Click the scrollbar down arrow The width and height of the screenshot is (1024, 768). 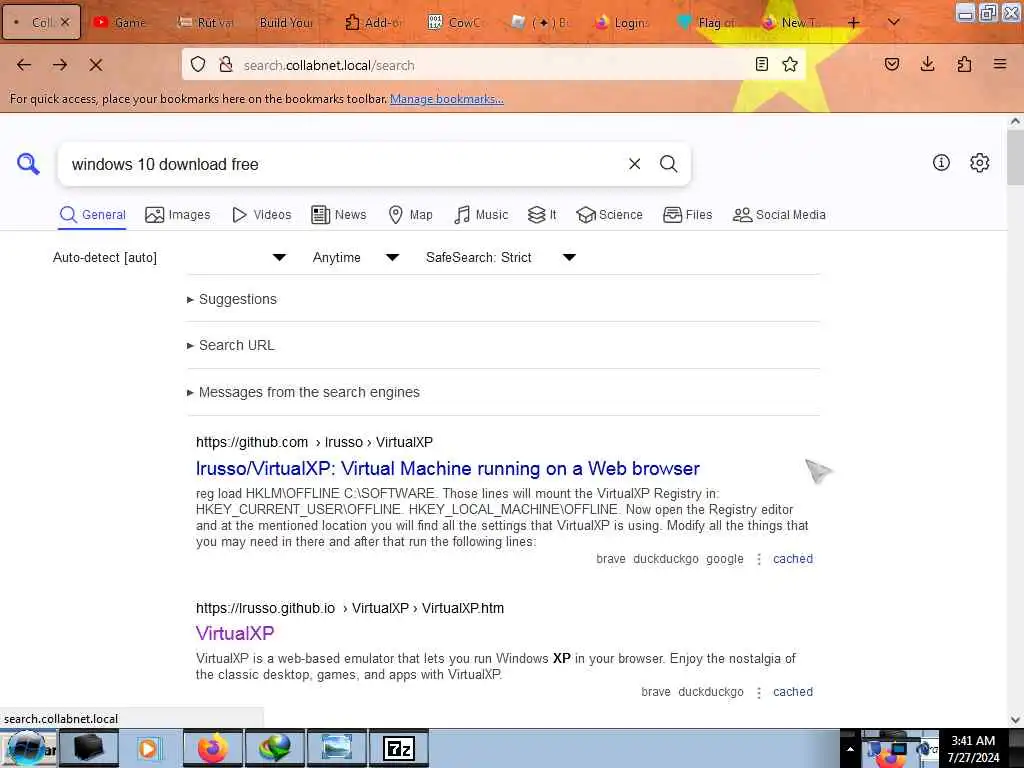click(1015, 720)
